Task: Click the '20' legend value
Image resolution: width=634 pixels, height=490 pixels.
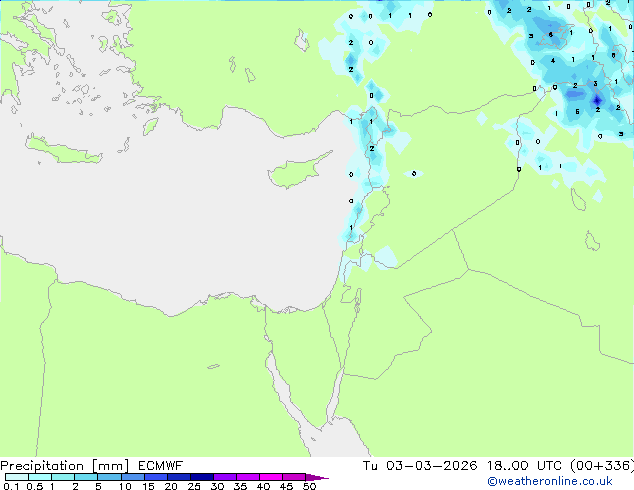Action: (x=171, y=486)
